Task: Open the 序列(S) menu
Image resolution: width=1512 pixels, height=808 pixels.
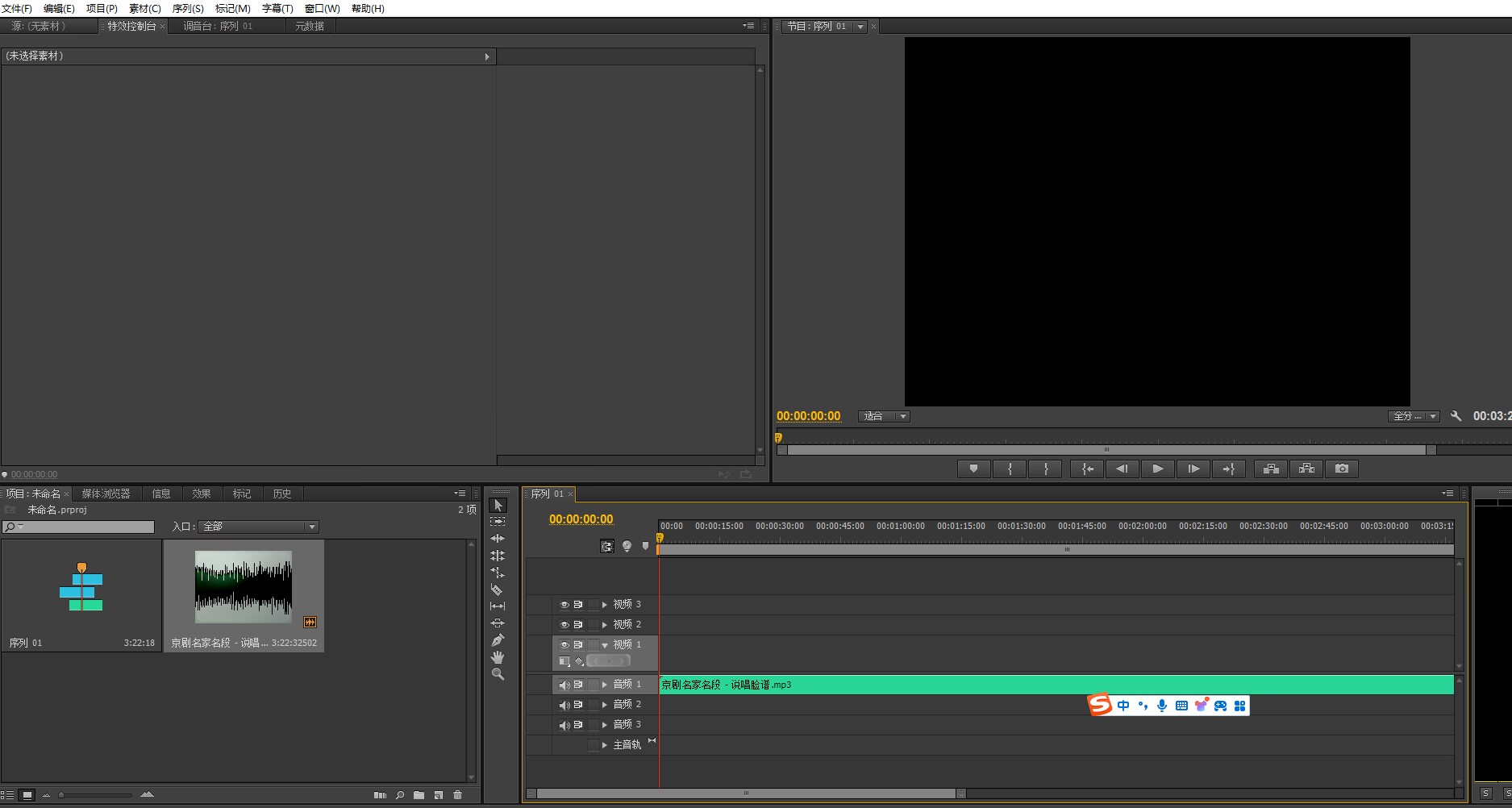Action: [x=188, y=8]
